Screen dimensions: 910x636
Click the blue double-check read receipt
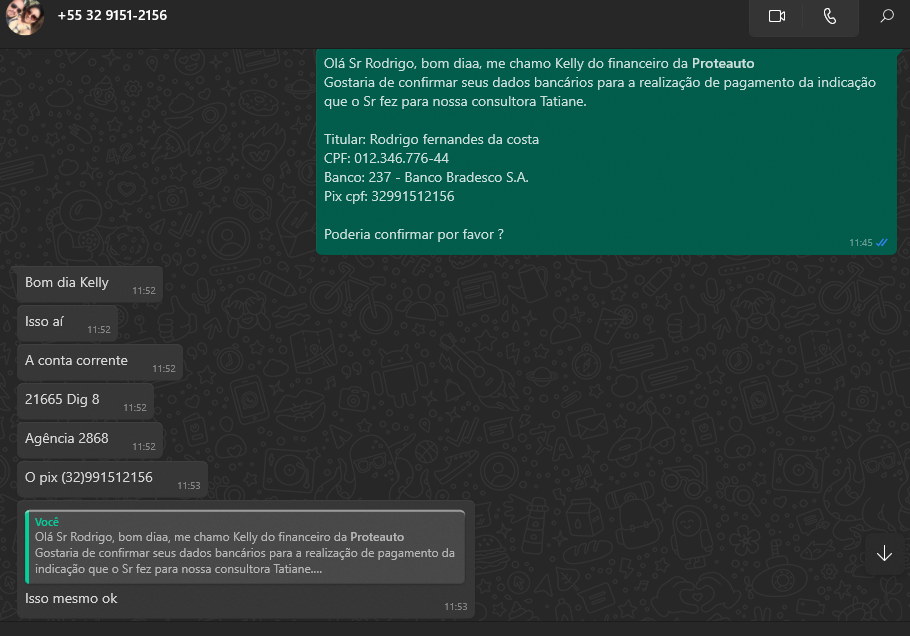(882, 242)
